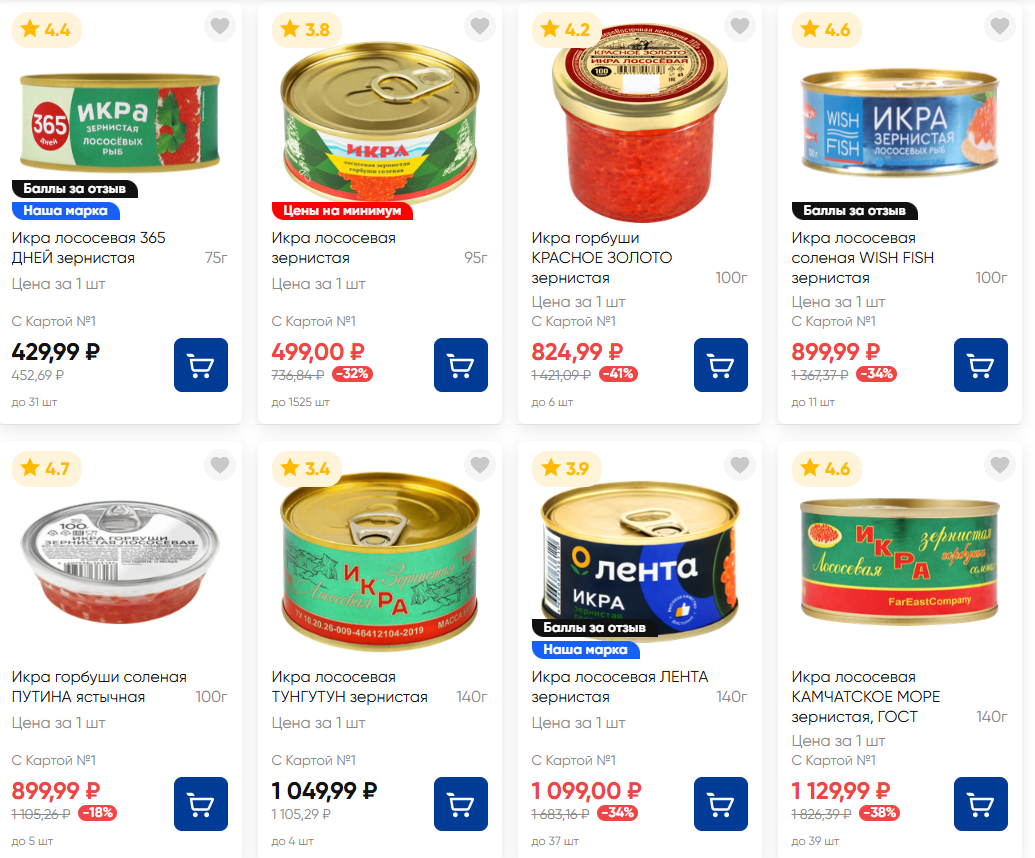
Task: Add WISH FISH caviar to cart
Action: point(981,365)
